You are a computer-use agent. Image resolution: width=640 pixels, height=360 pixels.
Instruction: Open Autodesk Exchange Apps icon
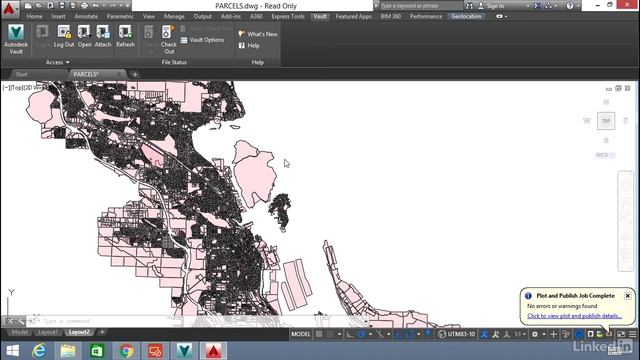538,6
